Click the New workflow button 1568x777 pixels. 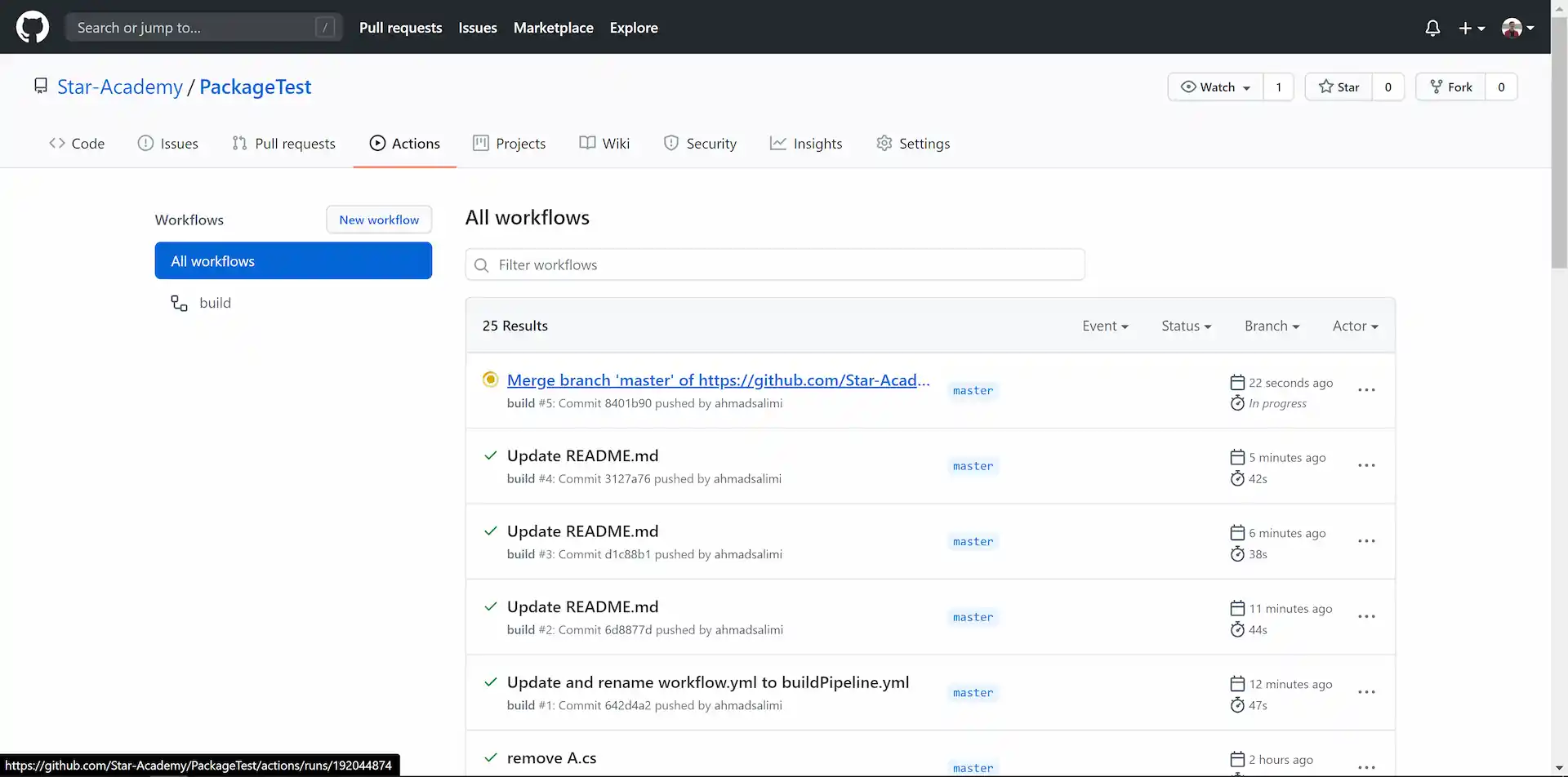379,220
